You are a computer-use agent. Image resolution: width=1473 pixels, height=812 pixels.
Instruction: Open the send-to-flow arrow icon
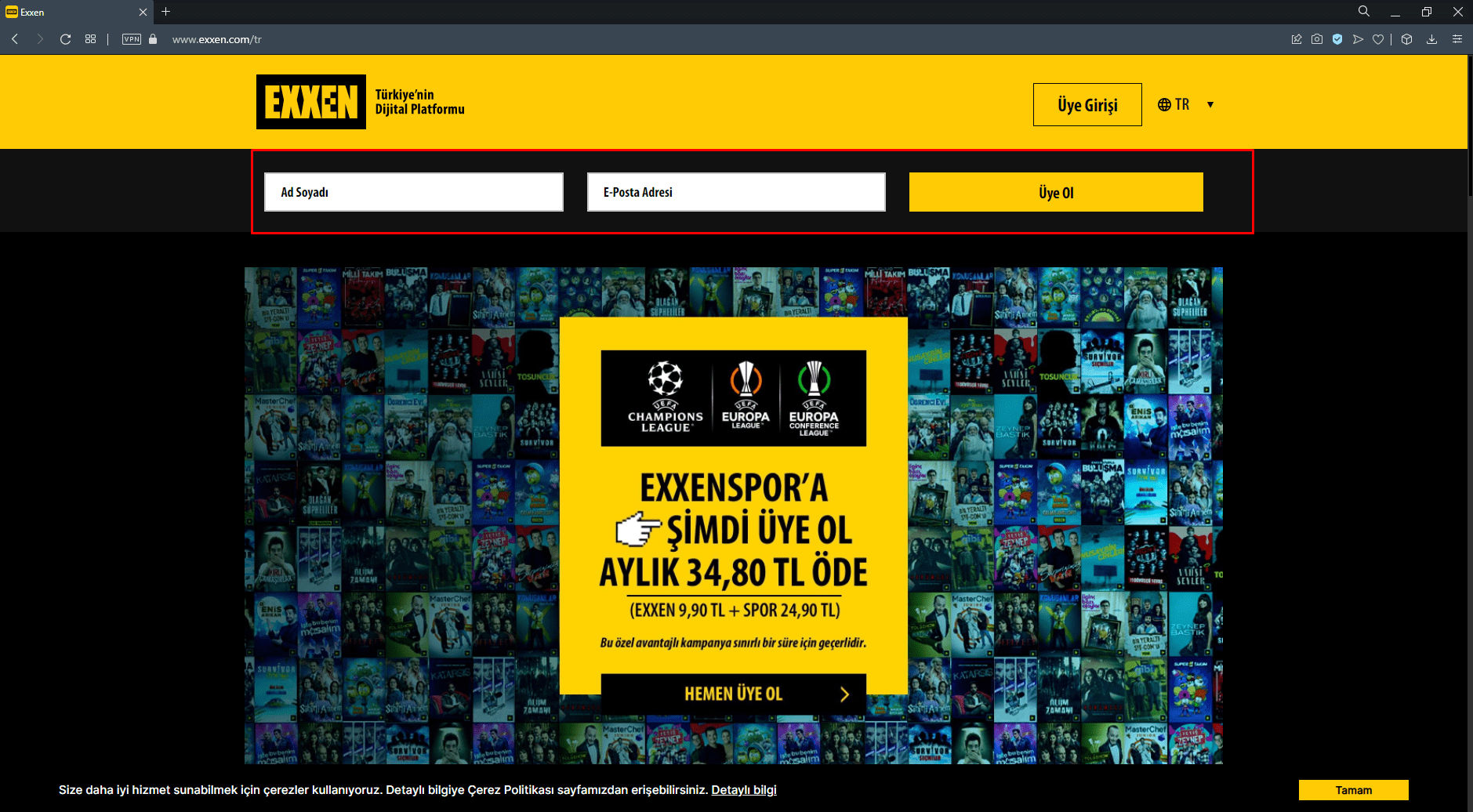tap(1358, 39)
